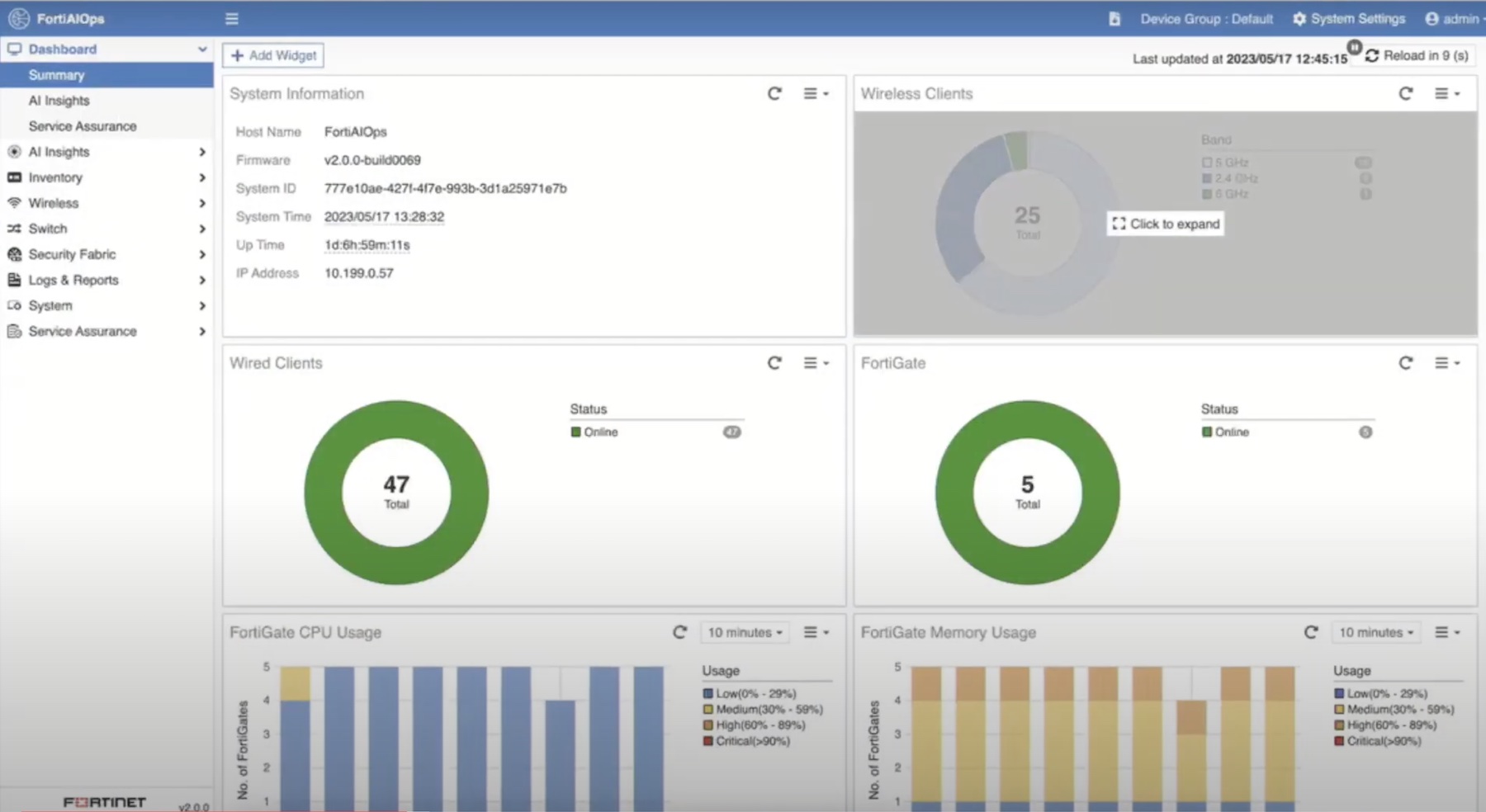Click the Logs & Reports icon
This screenshot has height=812, width=1486.
[x=14, y=280]
